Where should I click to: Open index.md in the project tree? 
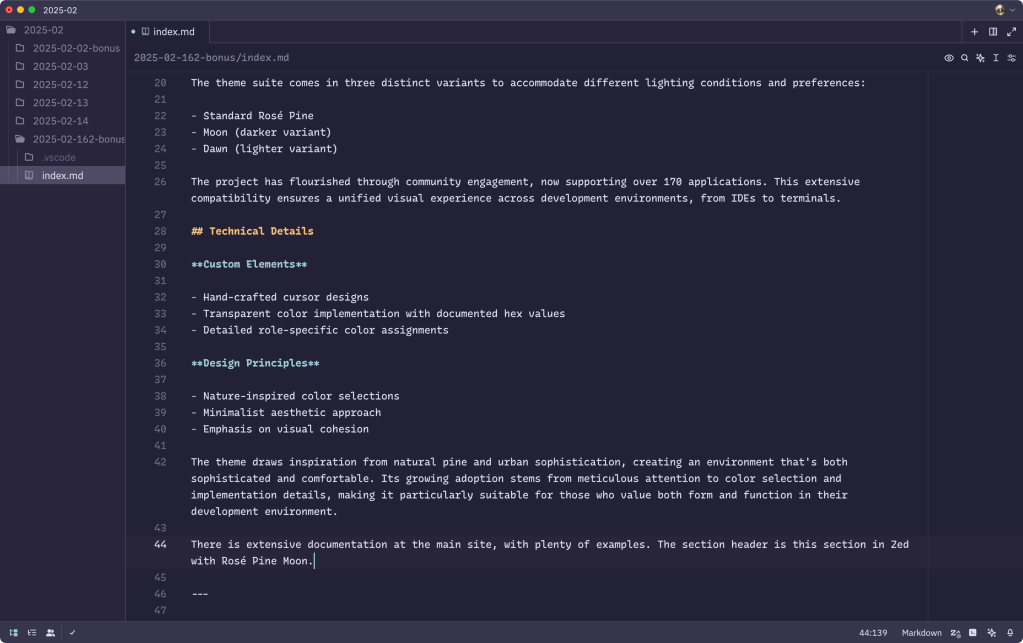[62, 175]
